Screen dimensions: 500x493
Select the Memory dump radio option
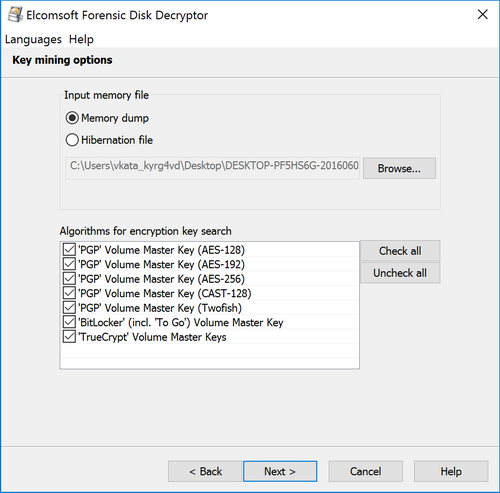click(72, 118)
